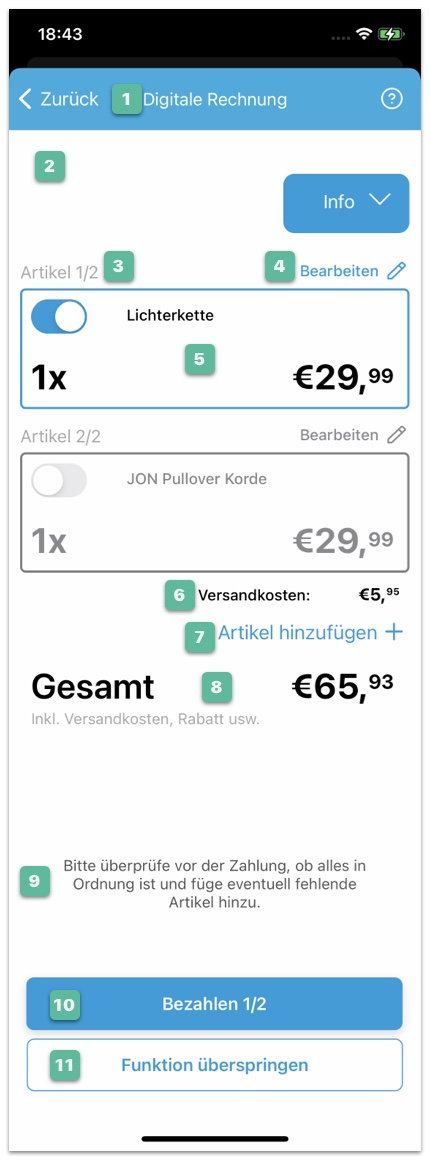Select the Lichterkette article card
This screenshot has width=430, height=1160.
click(215, 349)
